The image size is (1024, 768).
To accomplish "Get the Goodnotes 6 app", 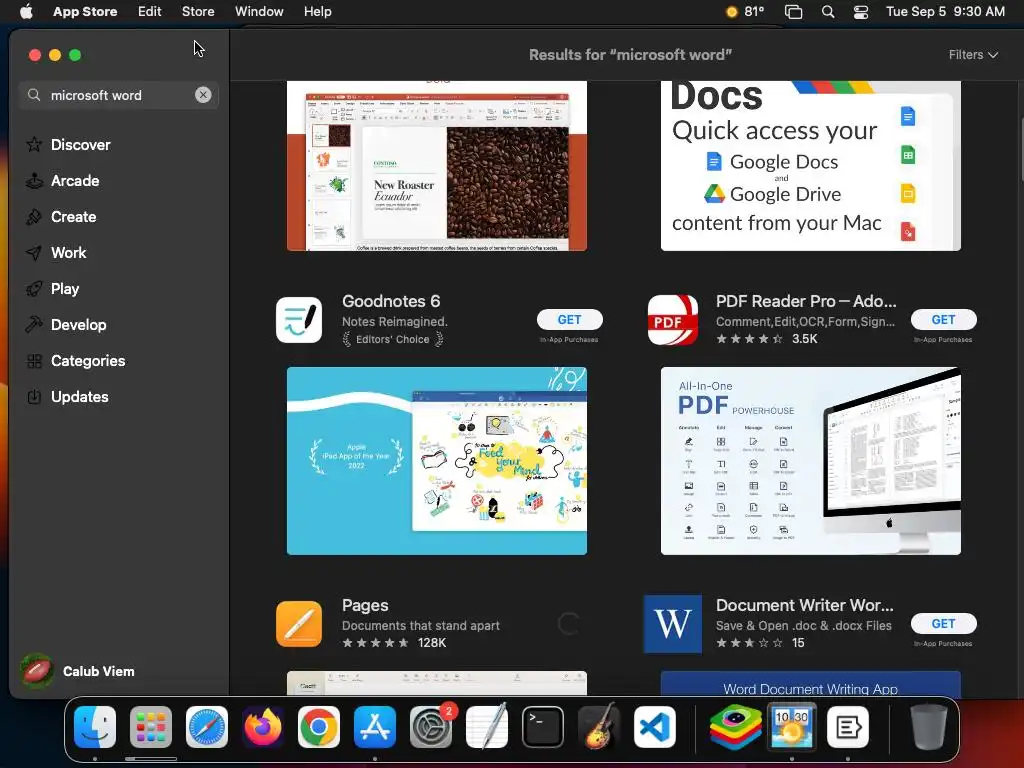I will 569,319.
